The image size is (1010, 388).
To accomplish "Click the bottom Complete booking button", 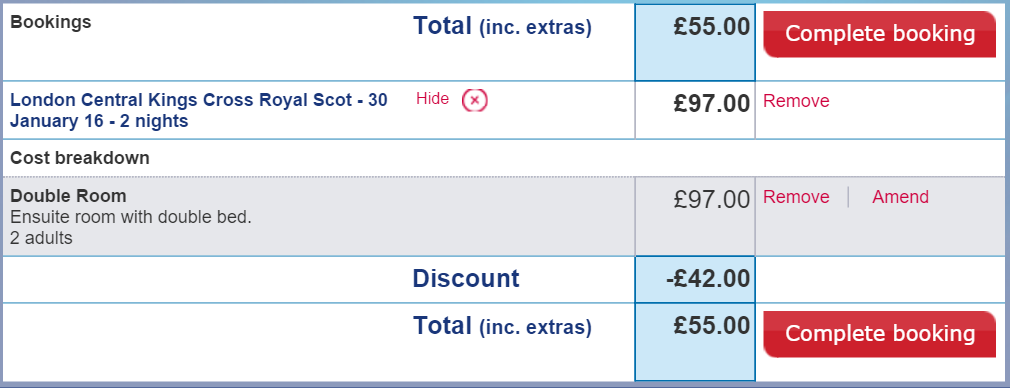I will [x=879, y=334].
